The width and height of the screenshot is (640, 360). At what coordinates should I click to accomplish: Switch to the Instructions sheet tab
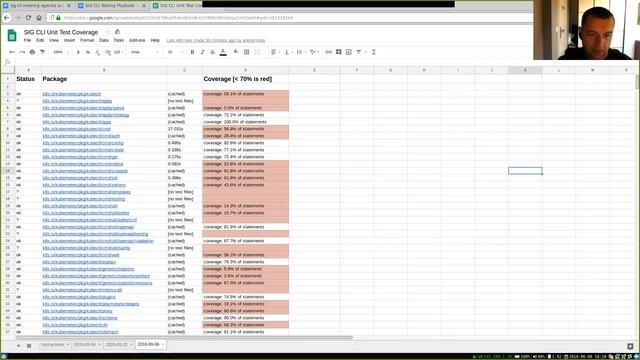pyautogui.click(x=55, y=345)
